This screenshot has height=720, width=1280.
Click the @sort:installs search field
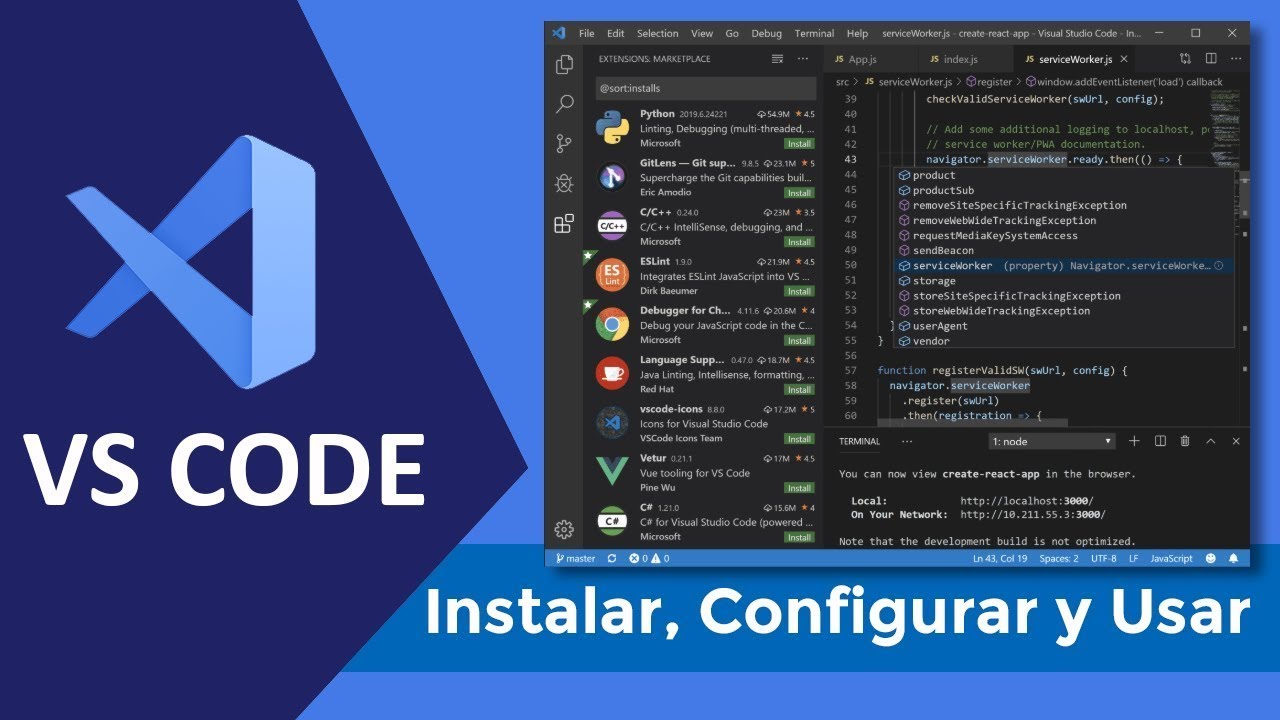click(x=706, y=89)
